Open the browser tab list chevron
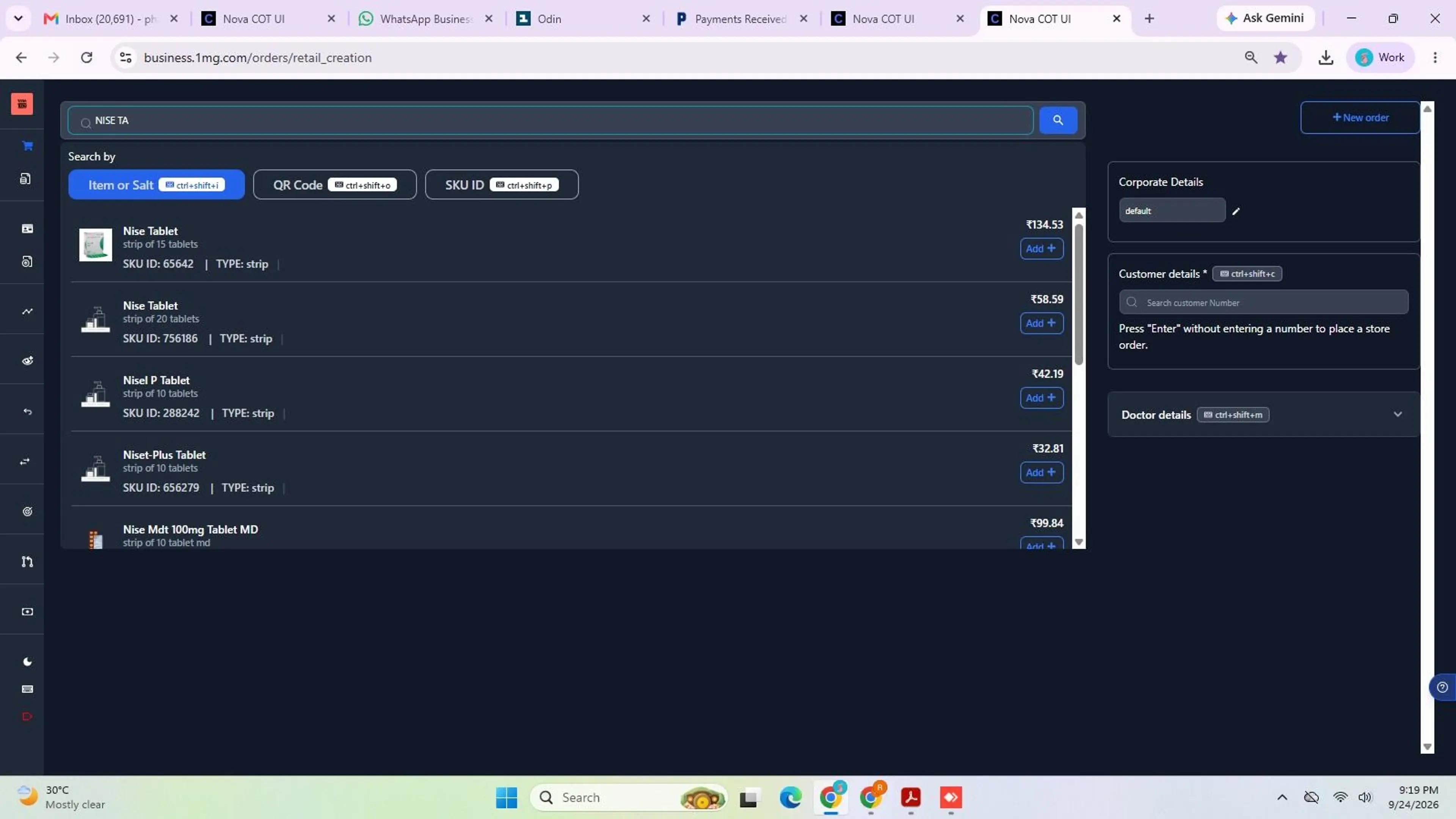 [x=18, y=19]
